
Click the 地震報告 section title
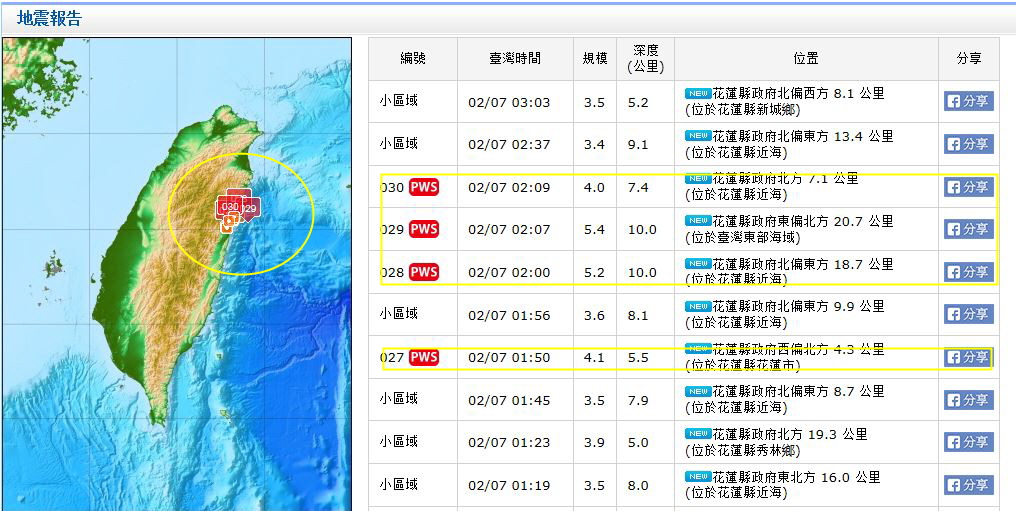pyautogui.click(x=50, y=19)
